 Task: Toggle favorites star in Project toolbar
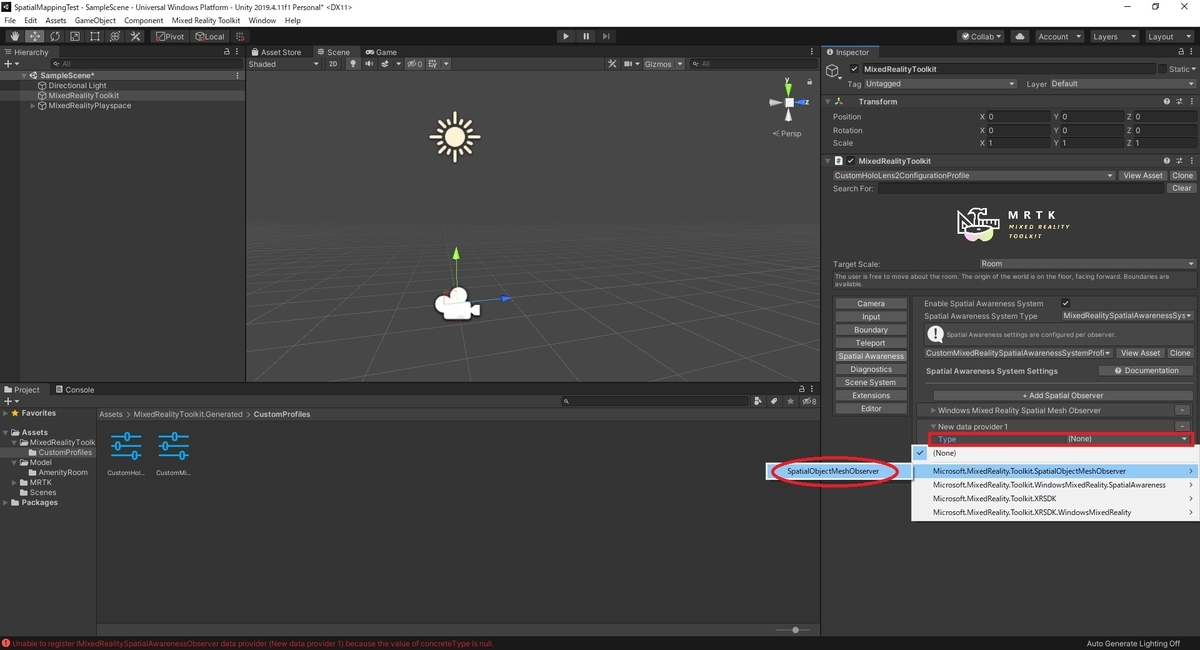coord(790,401)
